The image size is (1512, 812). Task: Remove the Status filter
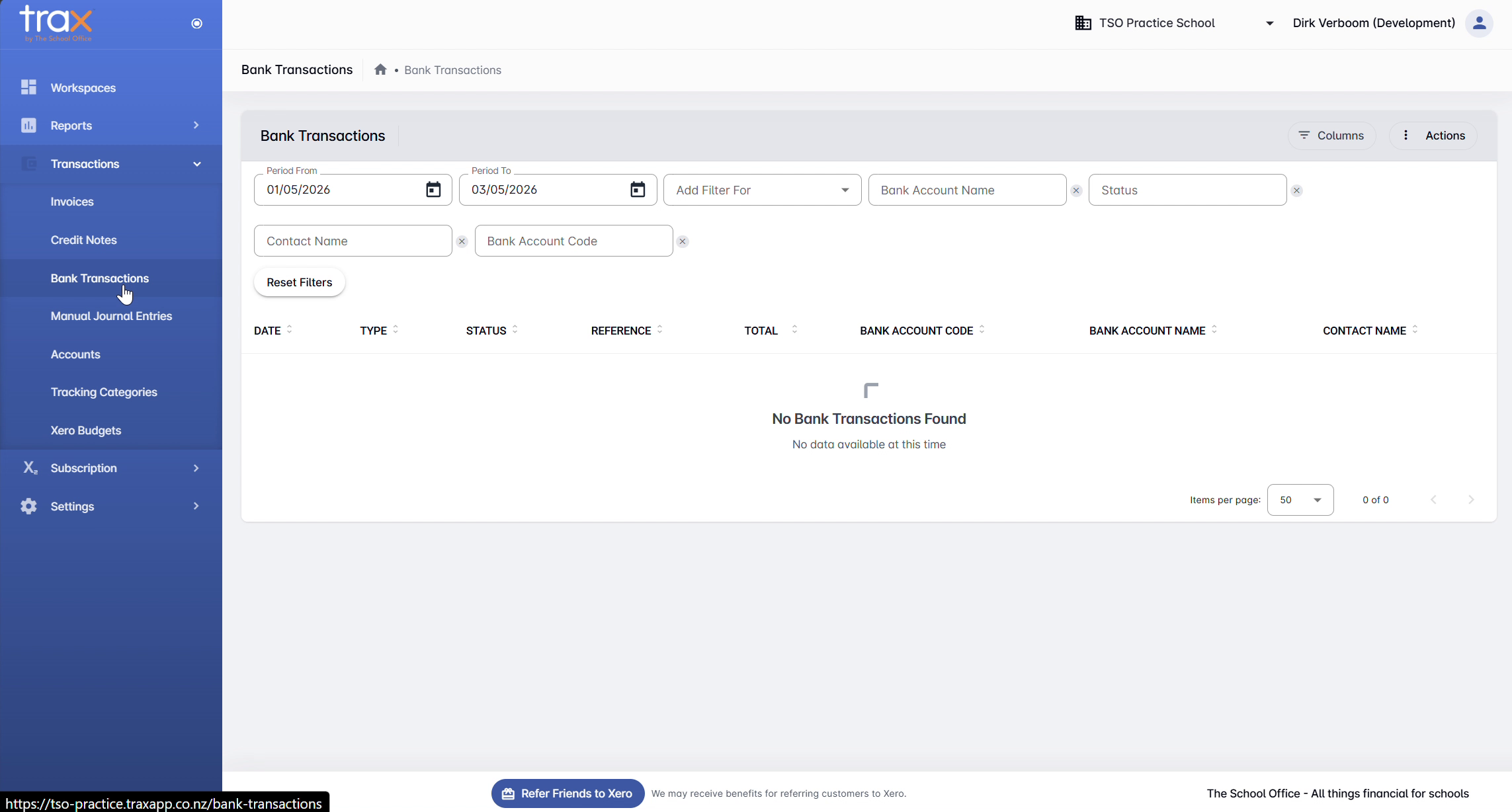click(1296, 190)
